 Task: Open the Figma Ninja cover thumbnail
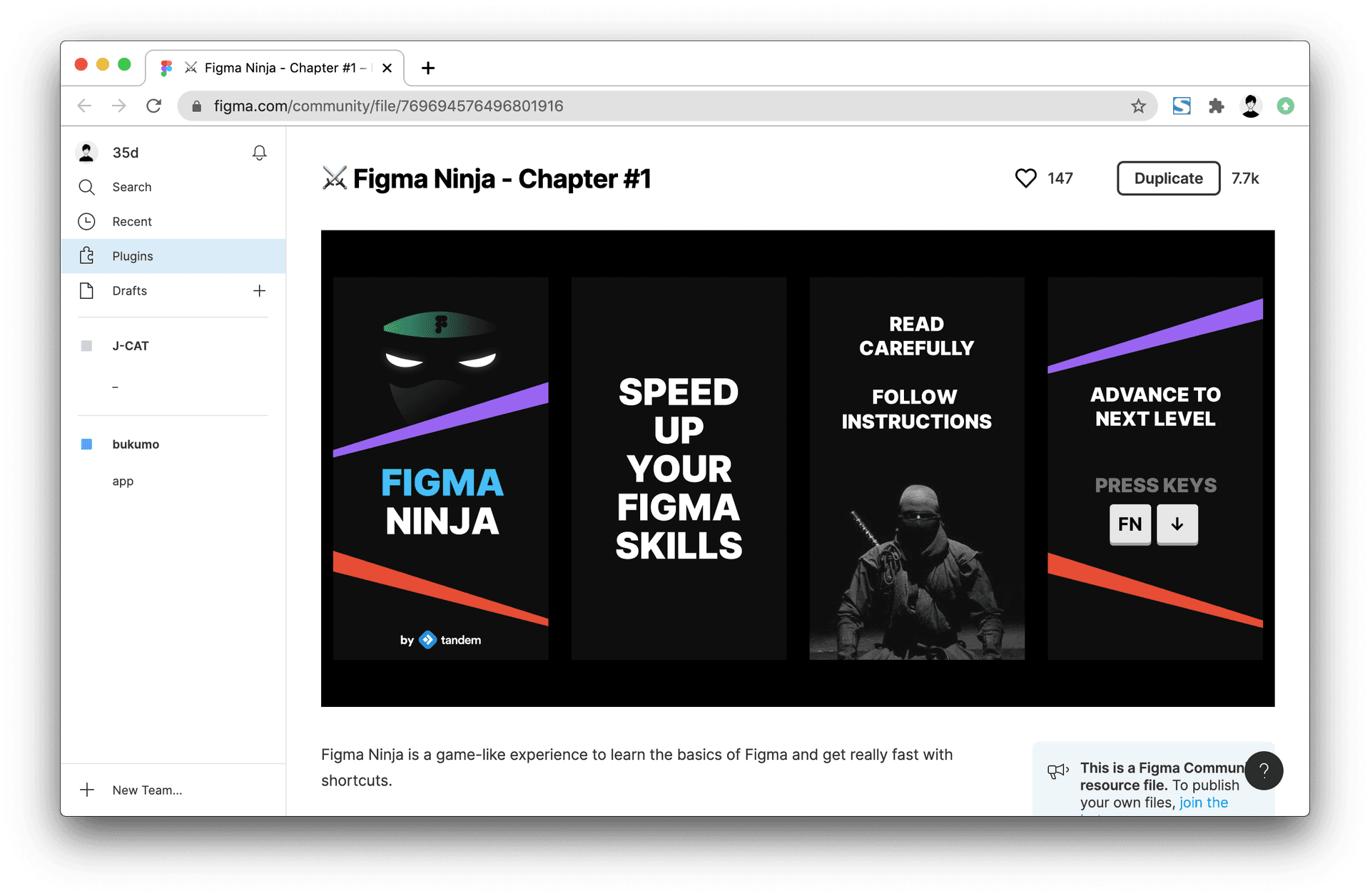pos(441,468)
